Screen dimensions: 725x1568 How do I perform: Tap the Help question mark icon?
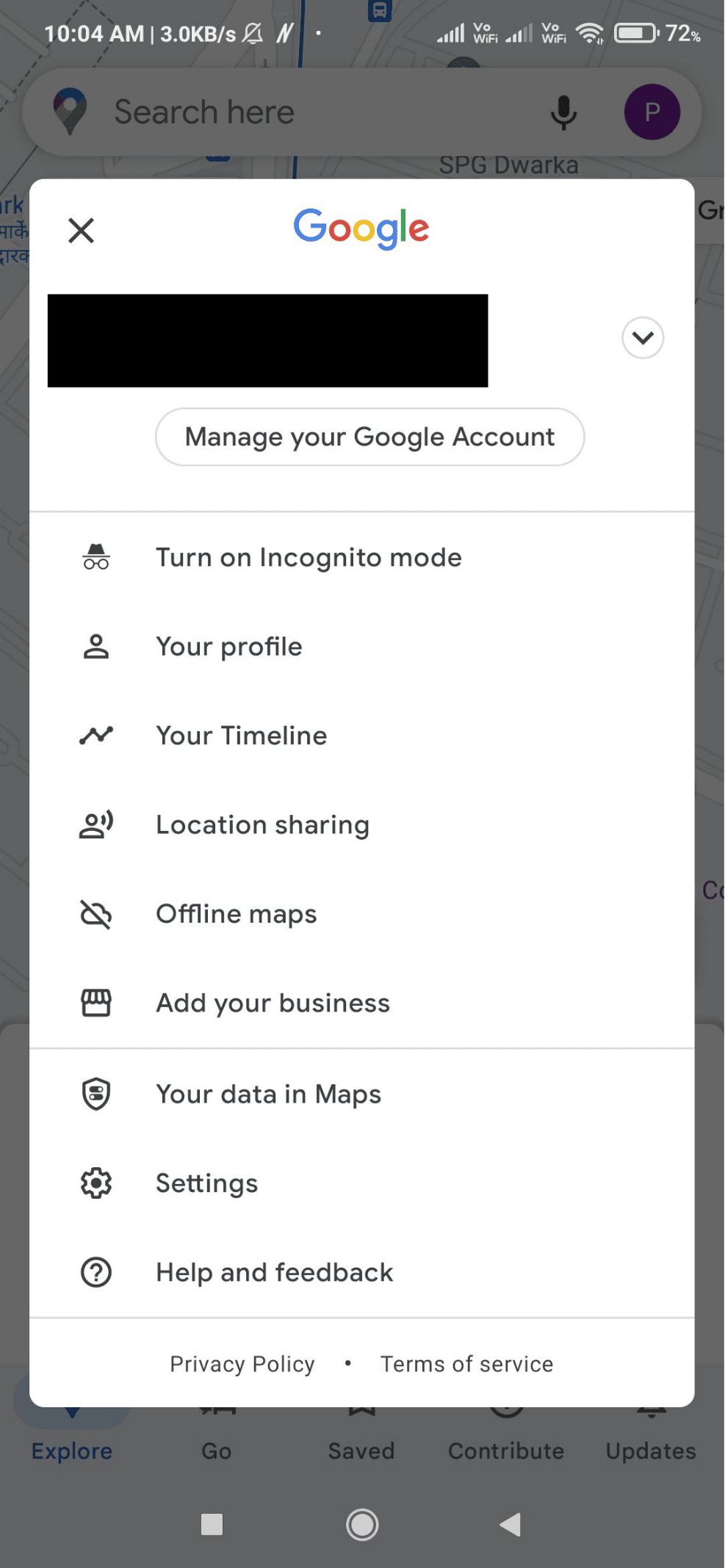pyautogui.click(x=96, y=1272)
